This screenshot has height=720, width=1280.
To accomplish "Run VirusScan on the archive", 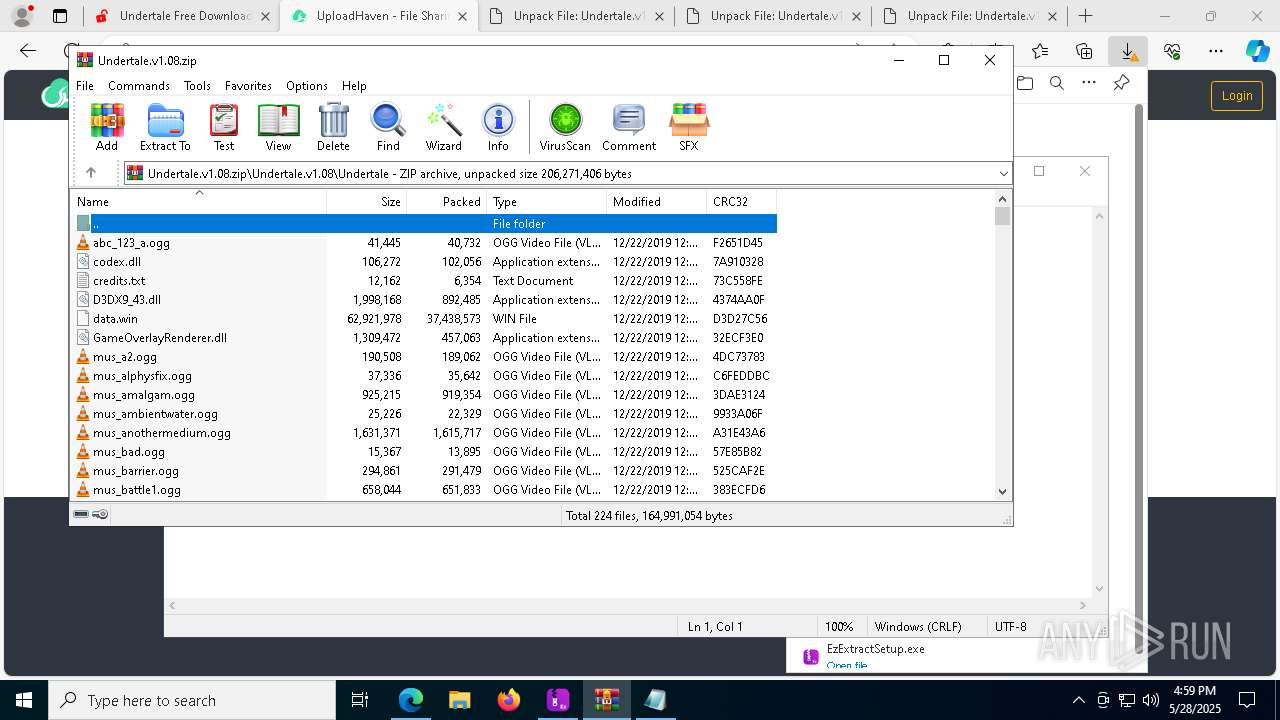I will pyautogui.click(x=565, y=127).
